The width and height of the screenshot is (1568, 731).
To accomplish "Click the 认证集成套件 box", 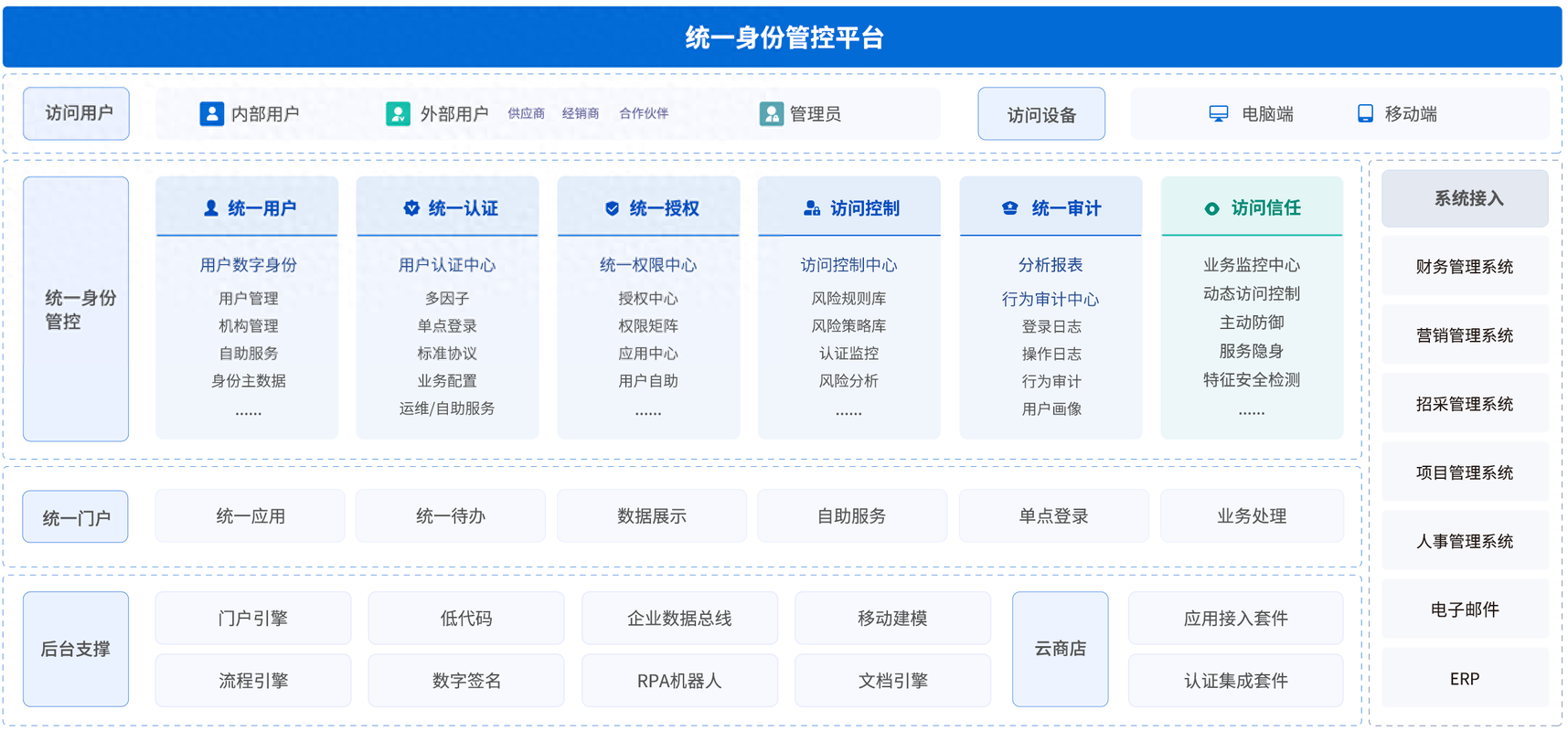I will (1236, 681).
